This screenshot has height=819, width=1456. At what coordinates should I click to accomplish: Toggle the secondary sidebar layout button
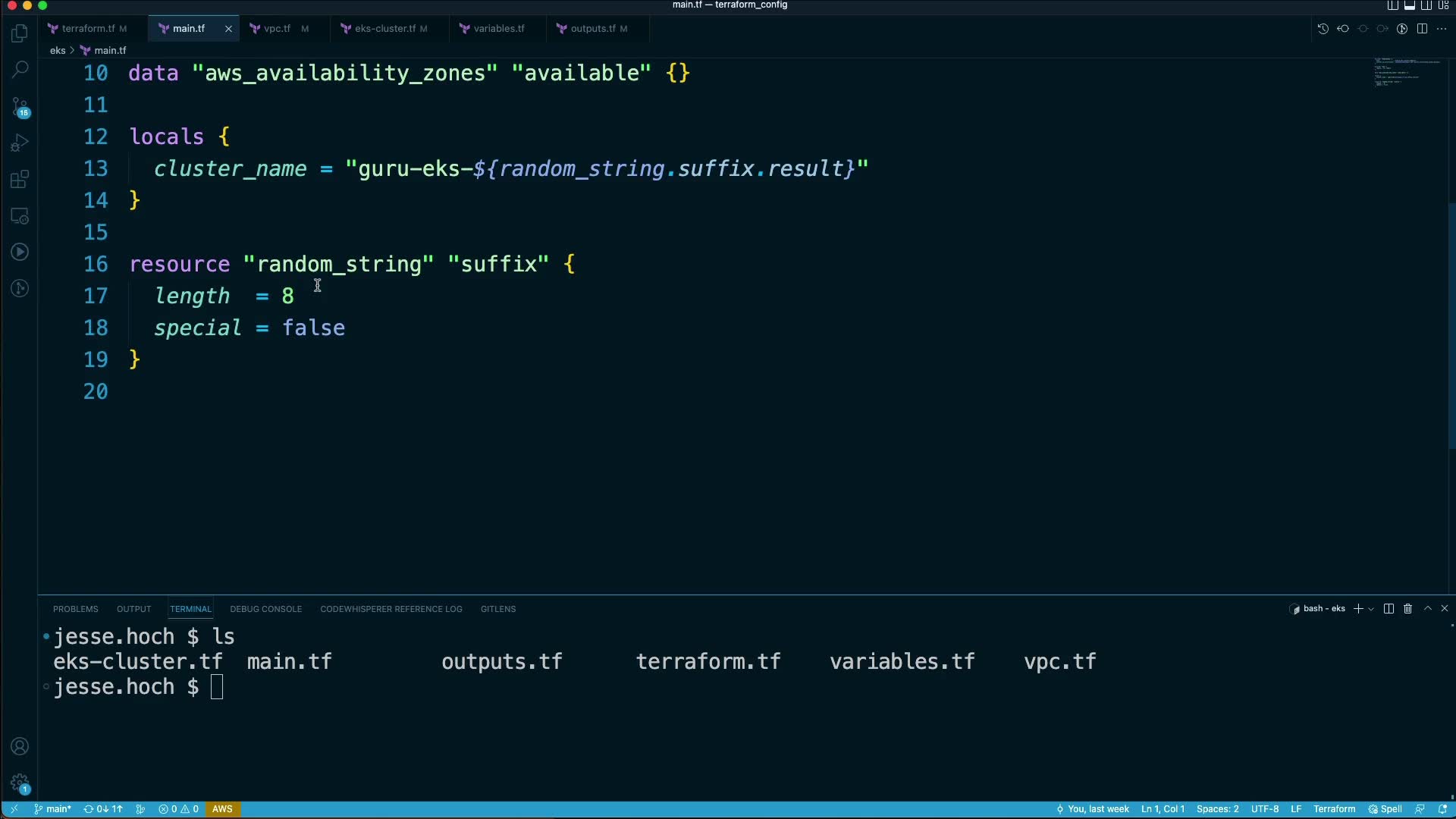pyautogui.click(x=1426, y=5)
